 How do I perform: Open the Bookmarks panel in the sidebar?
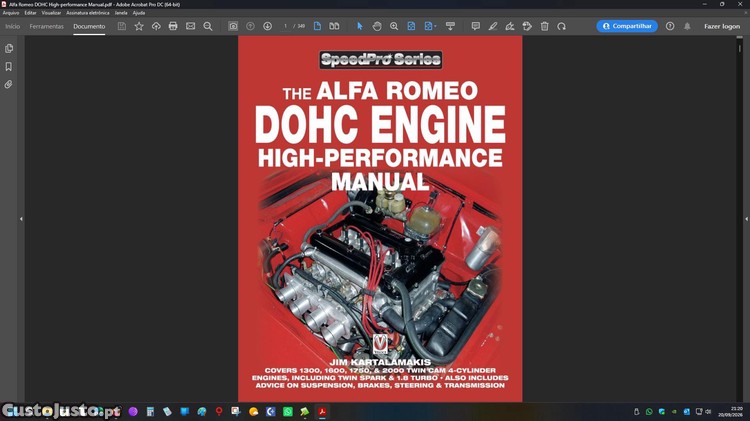click(9, 66)
